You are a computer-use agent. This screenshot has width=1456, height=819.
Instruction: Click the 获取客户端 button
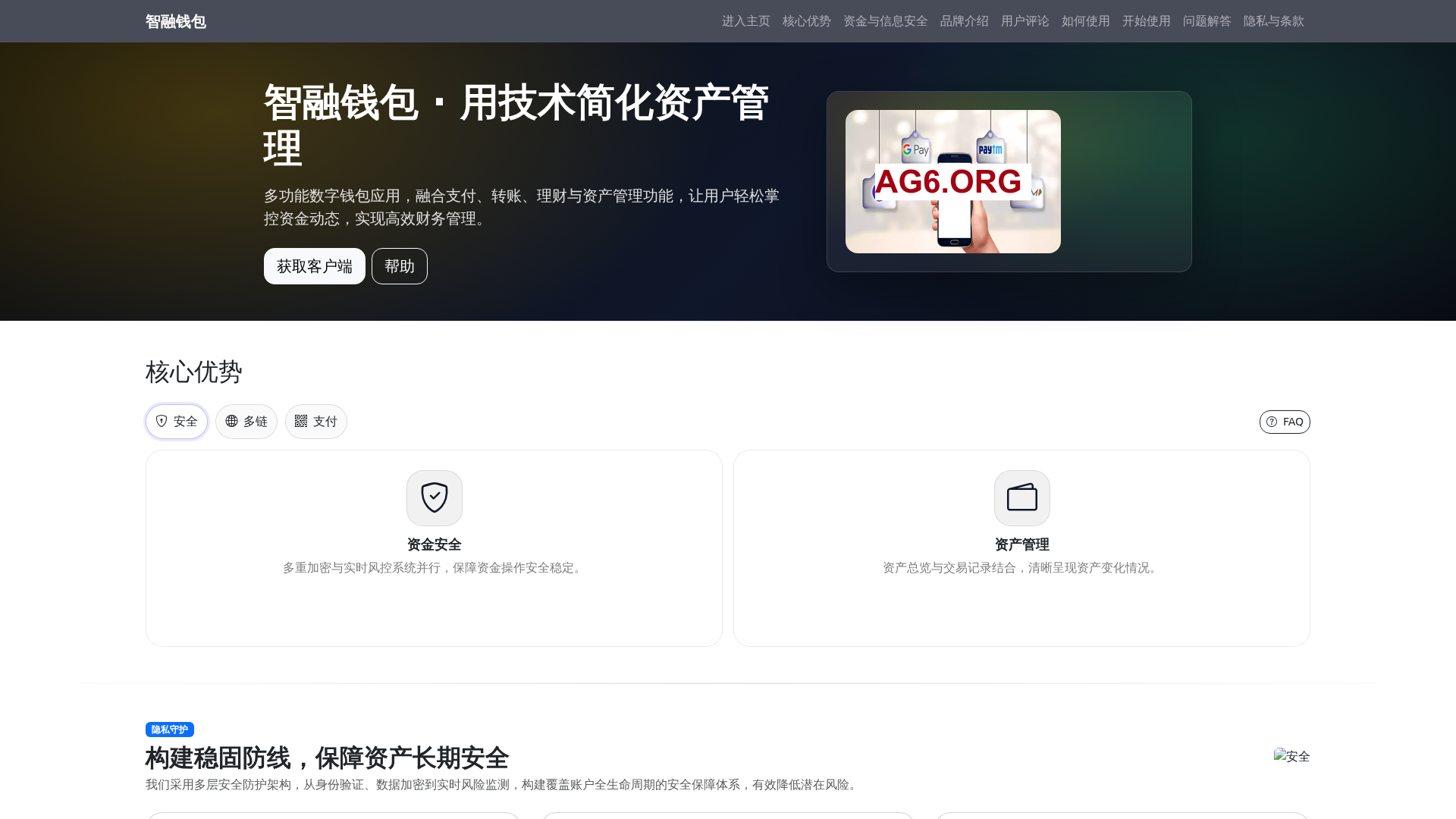314,266
